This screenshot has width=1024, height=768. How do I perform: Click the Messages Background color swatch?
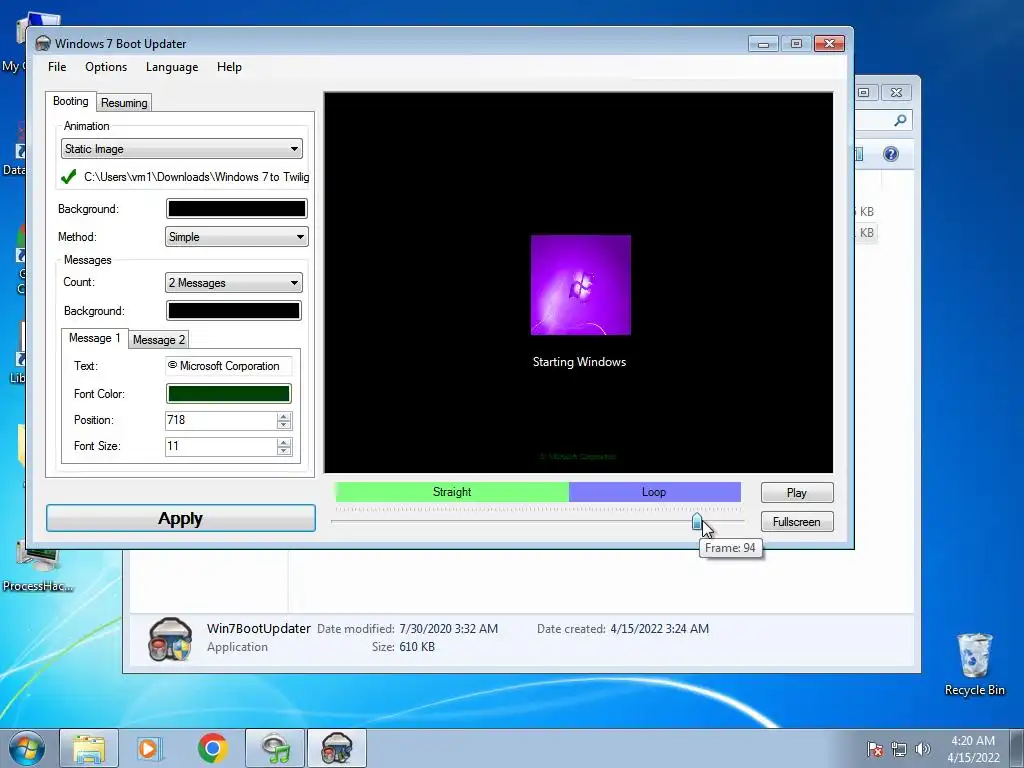tap(234, 311)
